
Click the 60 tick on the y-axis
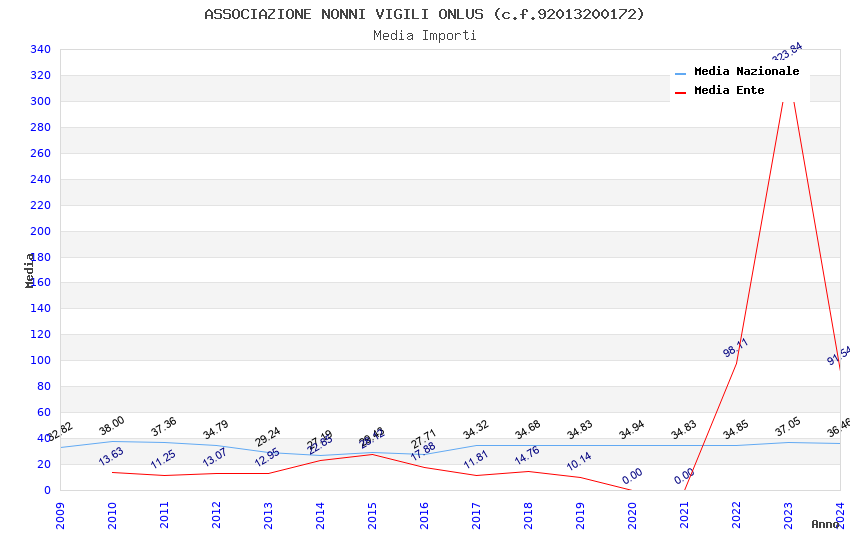pyautogui.click(x=44, y=412)
